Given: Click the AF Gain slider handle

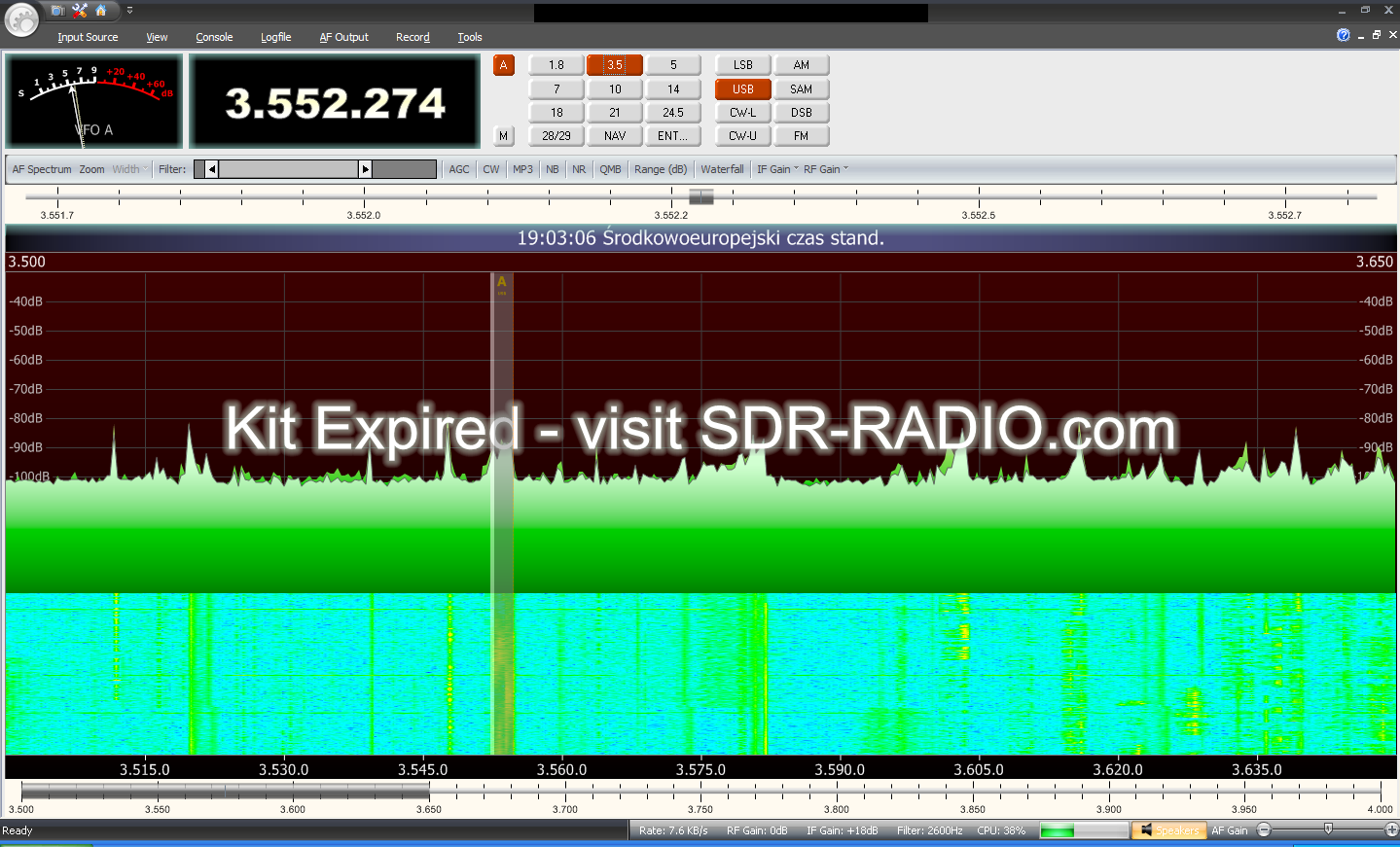Looking at the screenshot, I should (1328, 829).
